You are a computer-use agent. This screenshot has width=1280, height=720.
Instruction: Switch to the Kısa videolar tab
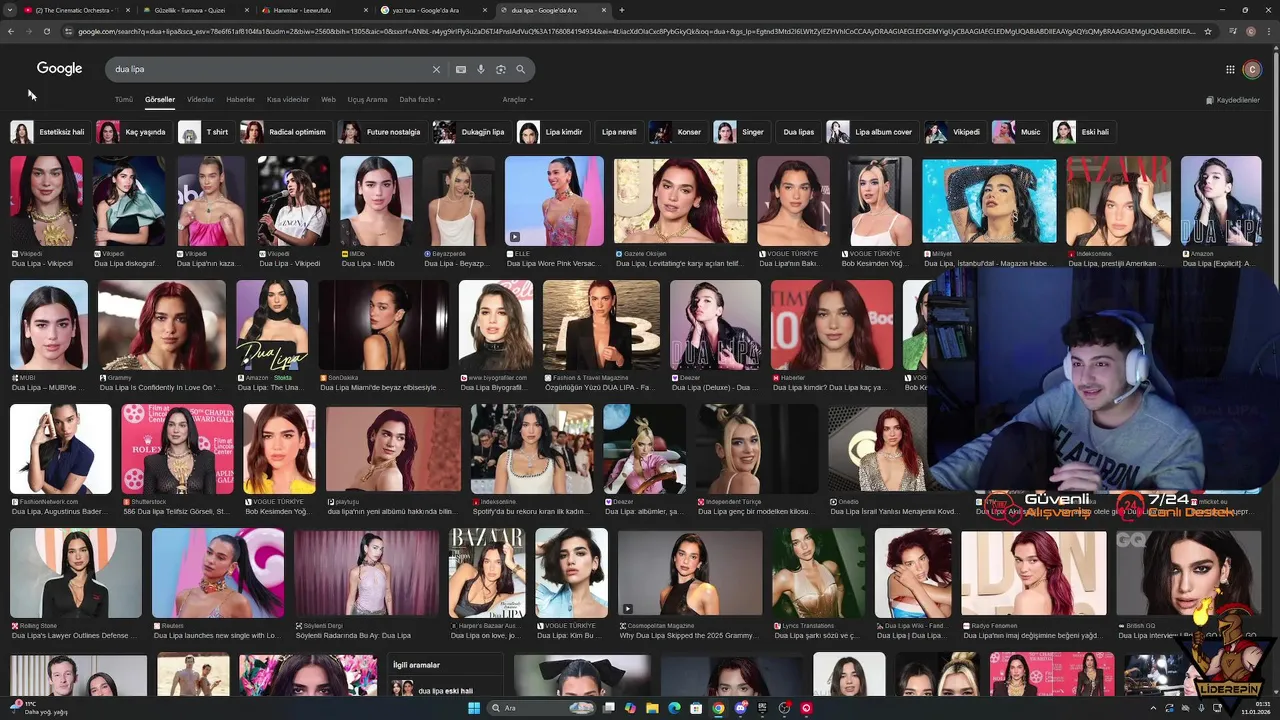pos(288,100)
